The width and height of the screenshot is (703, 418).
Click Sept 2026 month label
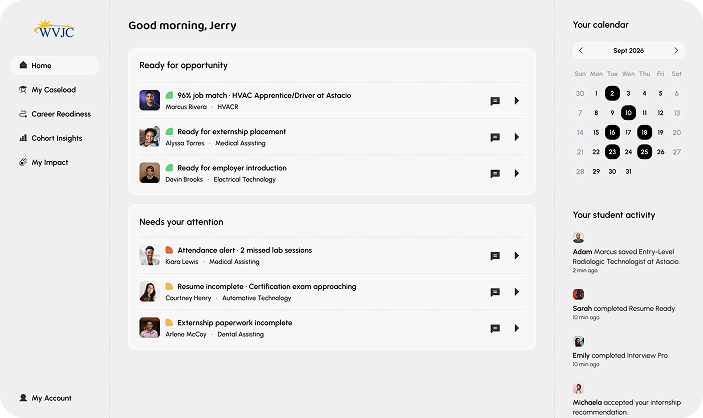pos(629,51)
